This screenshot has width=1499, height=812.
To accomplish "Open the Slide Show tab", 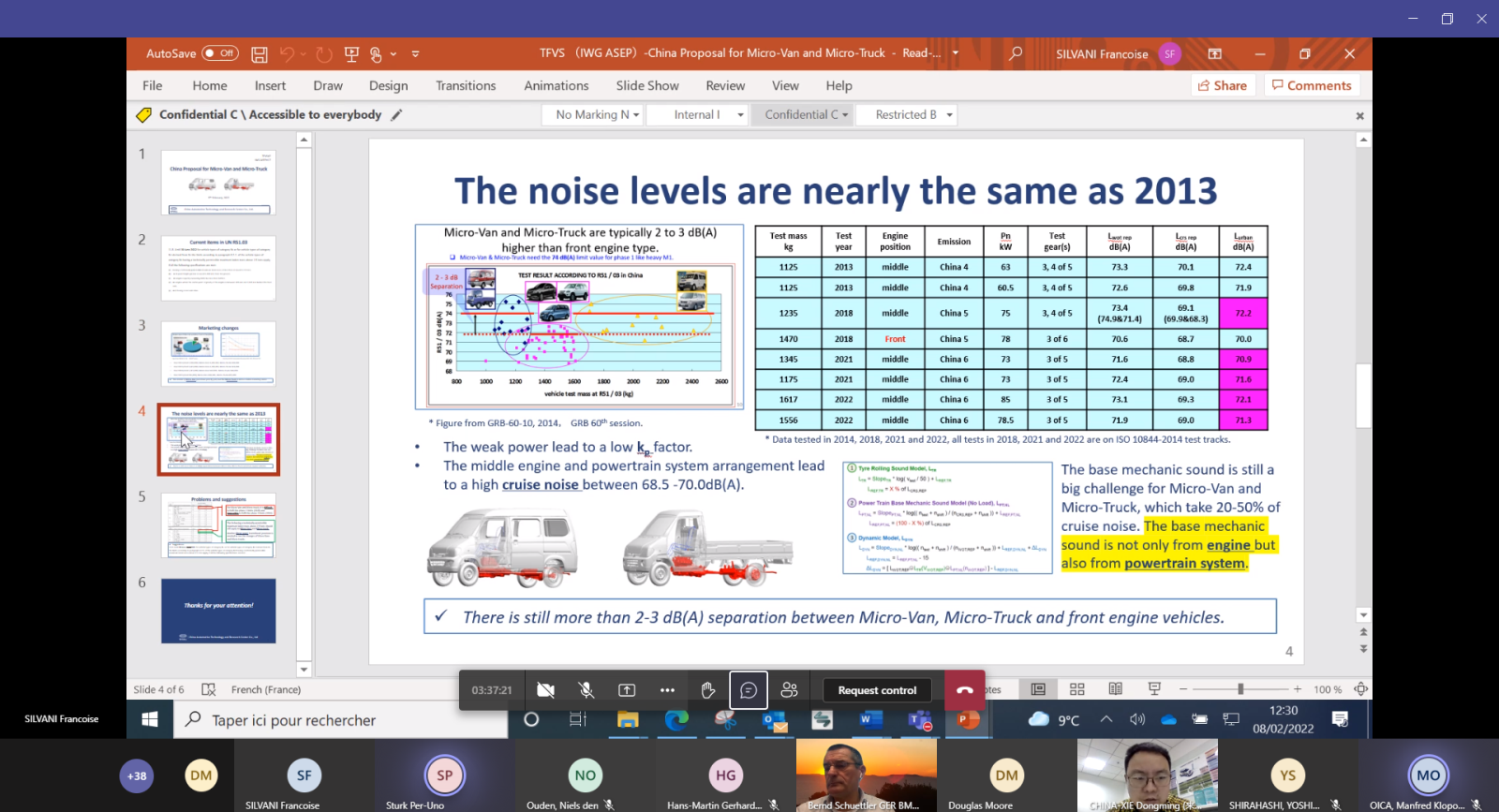I will click(647, 85).
